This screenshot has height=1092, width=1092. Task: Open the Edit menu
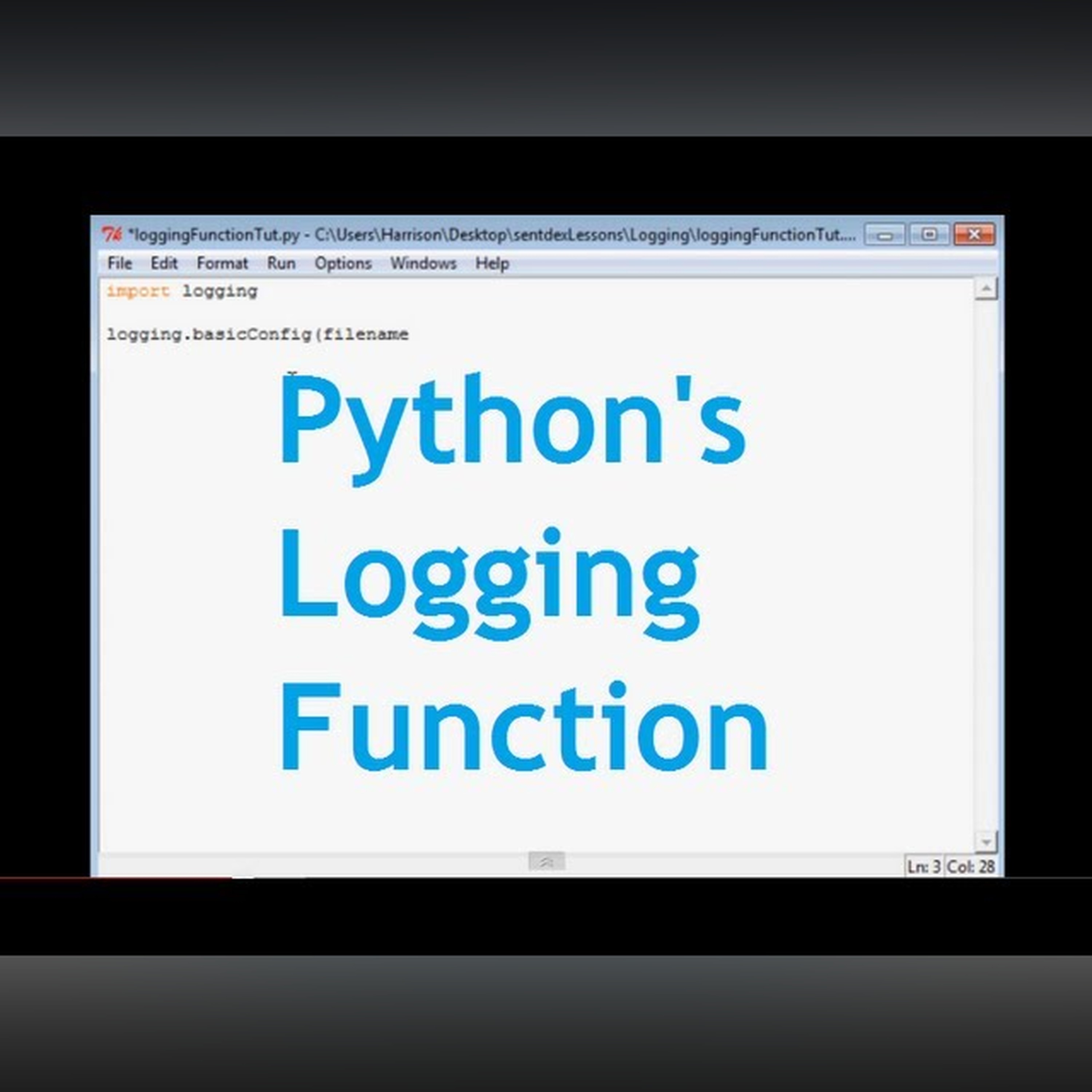pos(164,264)
